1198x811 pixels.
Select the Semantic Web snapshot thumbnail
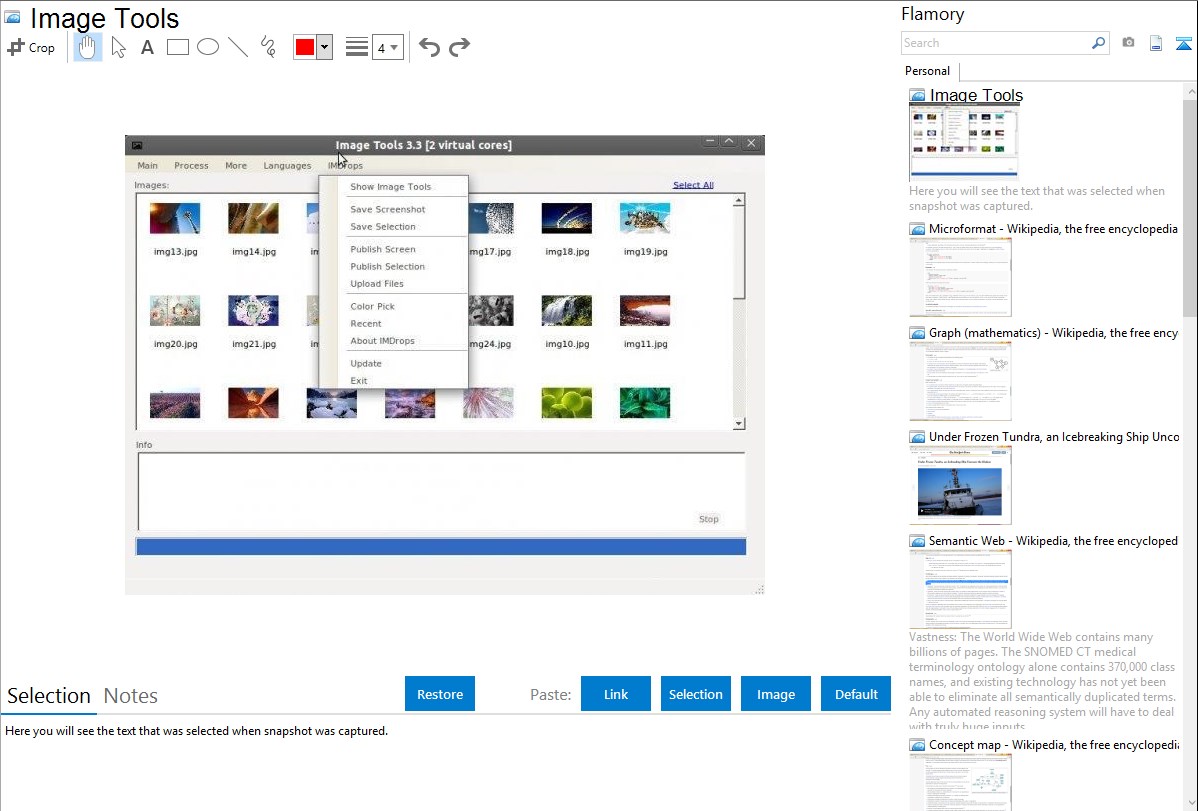coord(960,589)
